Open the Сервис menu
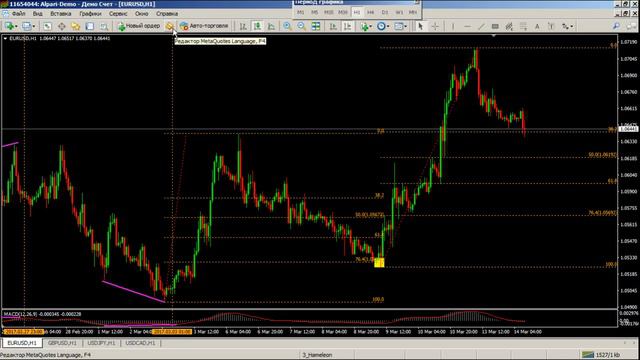This screenshot has height=360, width=640. point(118,14)
